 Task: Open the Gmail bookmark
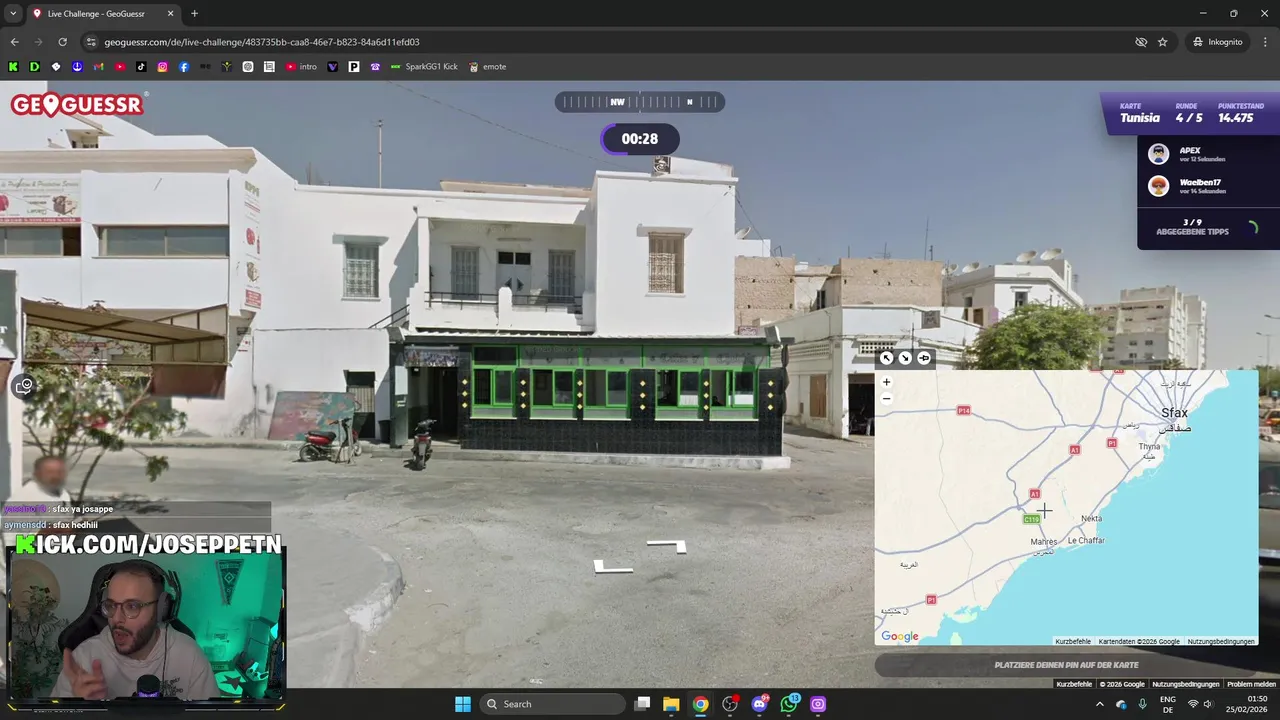(98, 67)
